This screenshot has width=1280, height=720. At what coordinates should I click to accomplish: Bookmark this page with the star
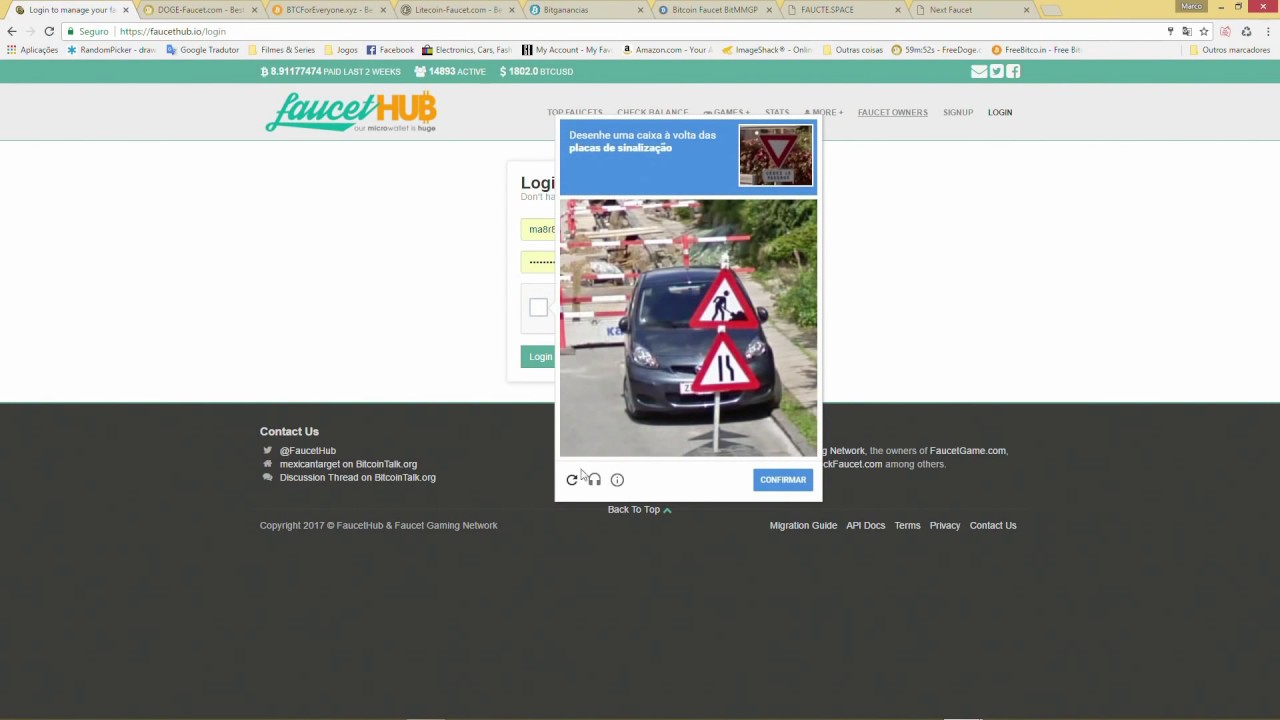tap(1204, 31)
